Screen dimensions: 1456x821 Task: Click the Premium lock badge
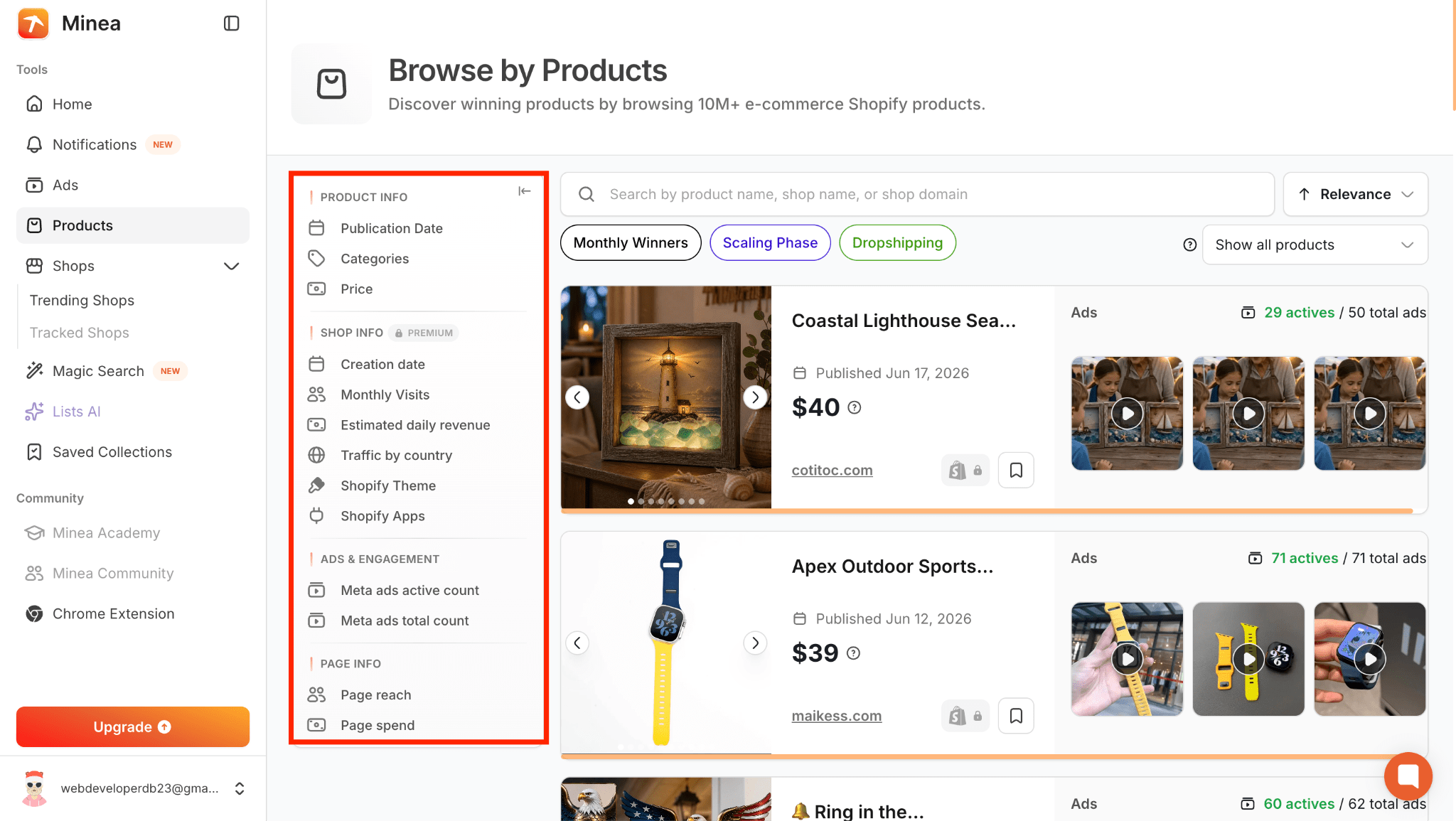(x=424, y=333)
